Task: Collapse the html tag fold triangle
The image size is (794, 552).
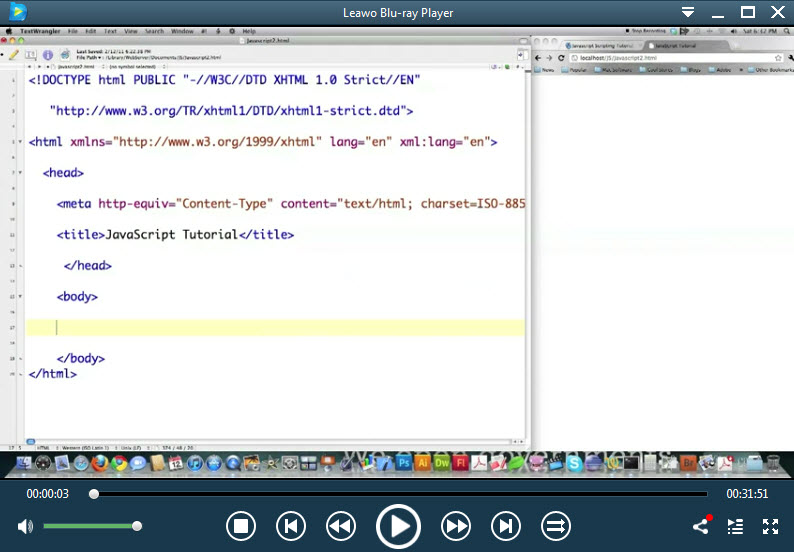Action: pos(20,142)
